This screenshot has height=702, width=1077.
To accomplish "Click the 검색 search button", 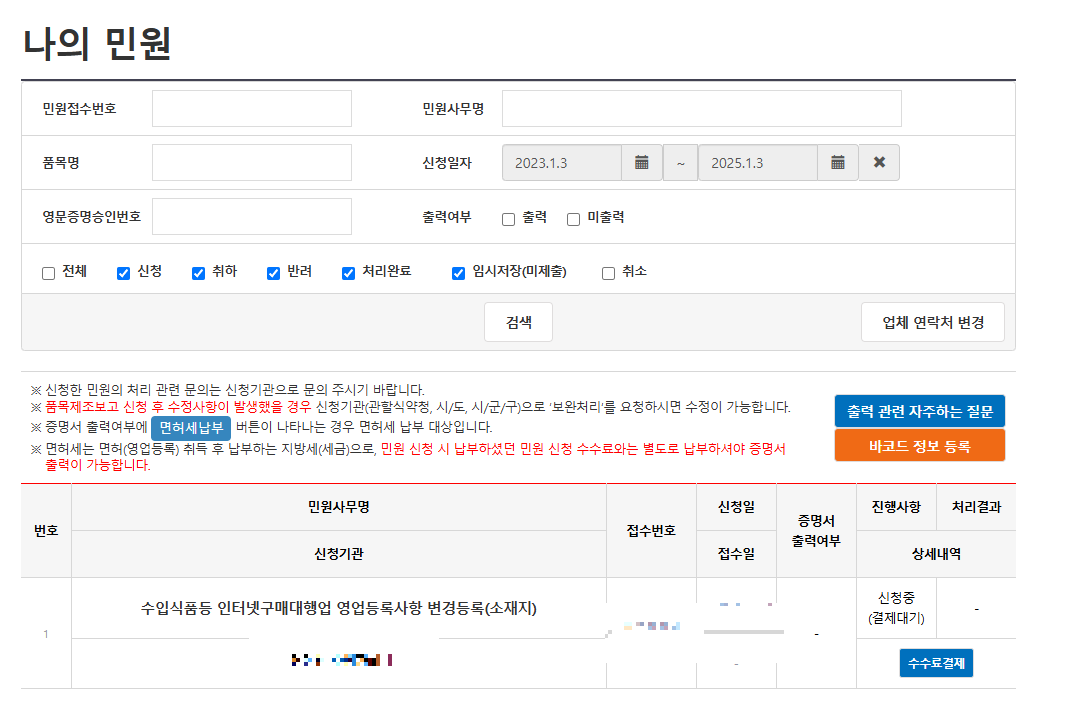I will [x=519, y=322].
